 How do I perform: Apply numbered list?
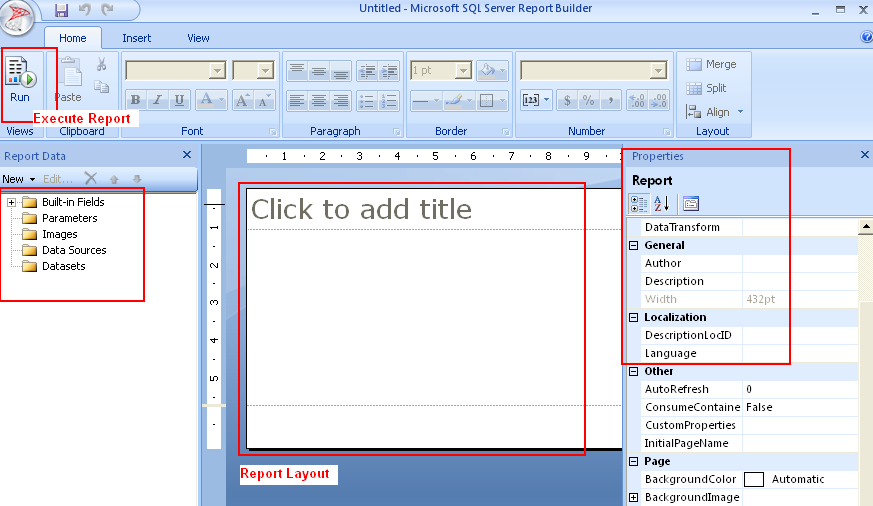pos(389,100)
